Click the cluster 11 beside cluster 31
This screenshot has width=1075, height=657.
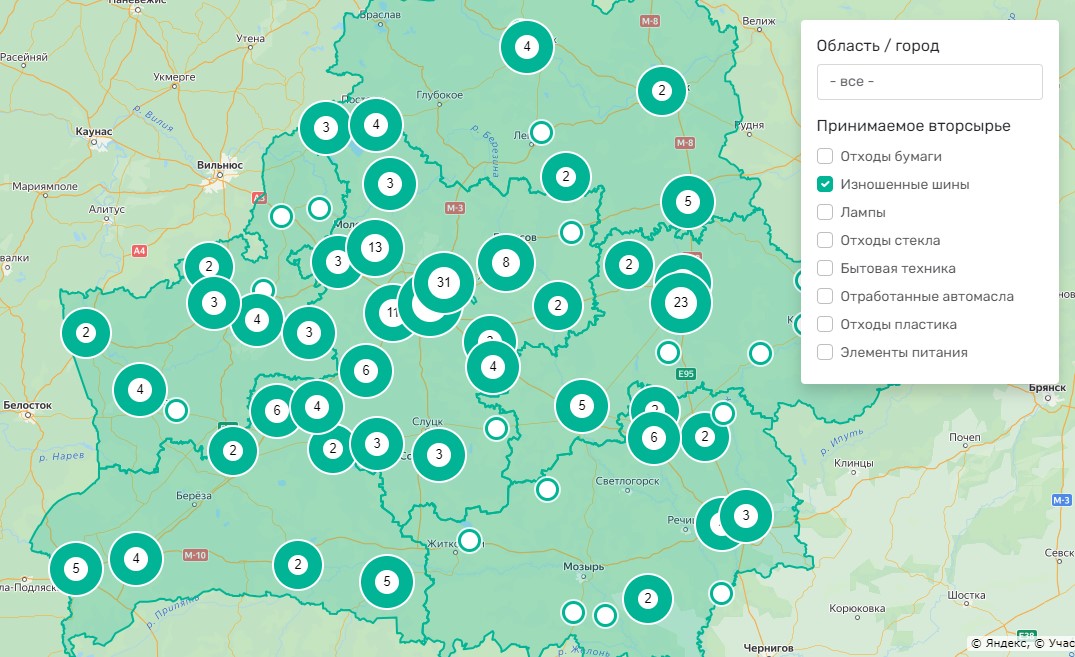390,314
